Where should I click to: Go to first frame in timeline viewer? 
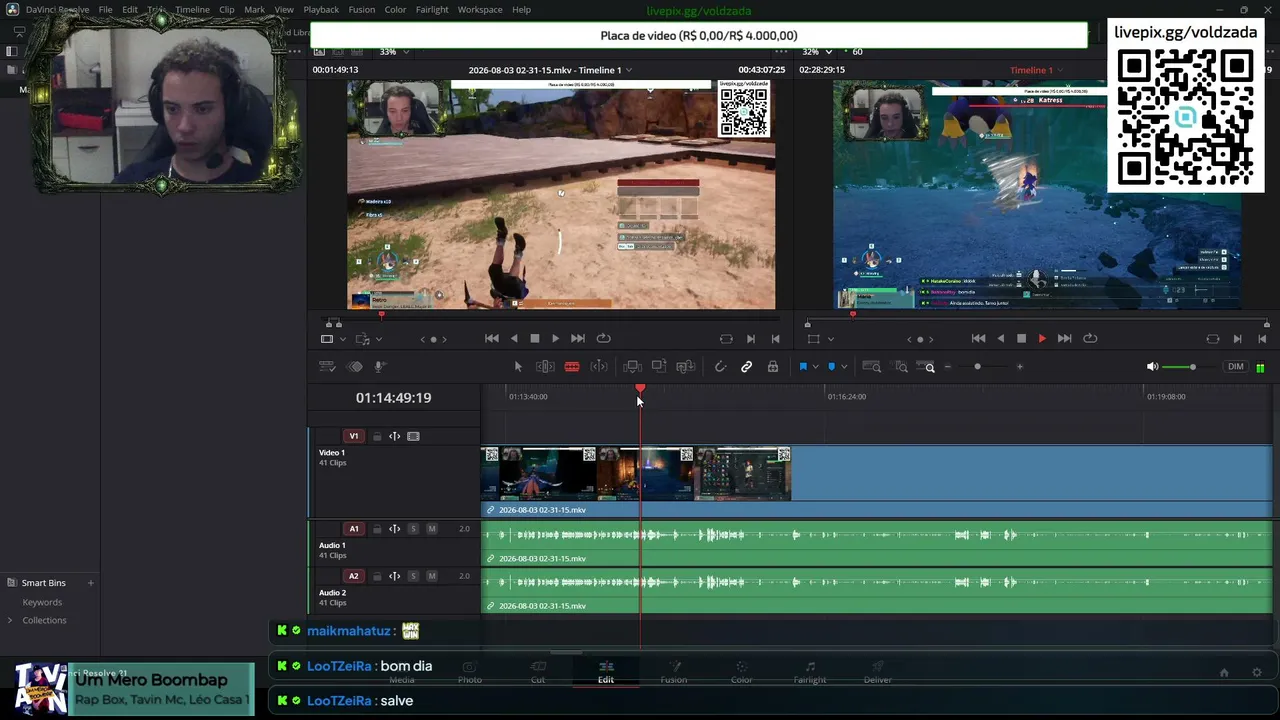coord(978,339)
